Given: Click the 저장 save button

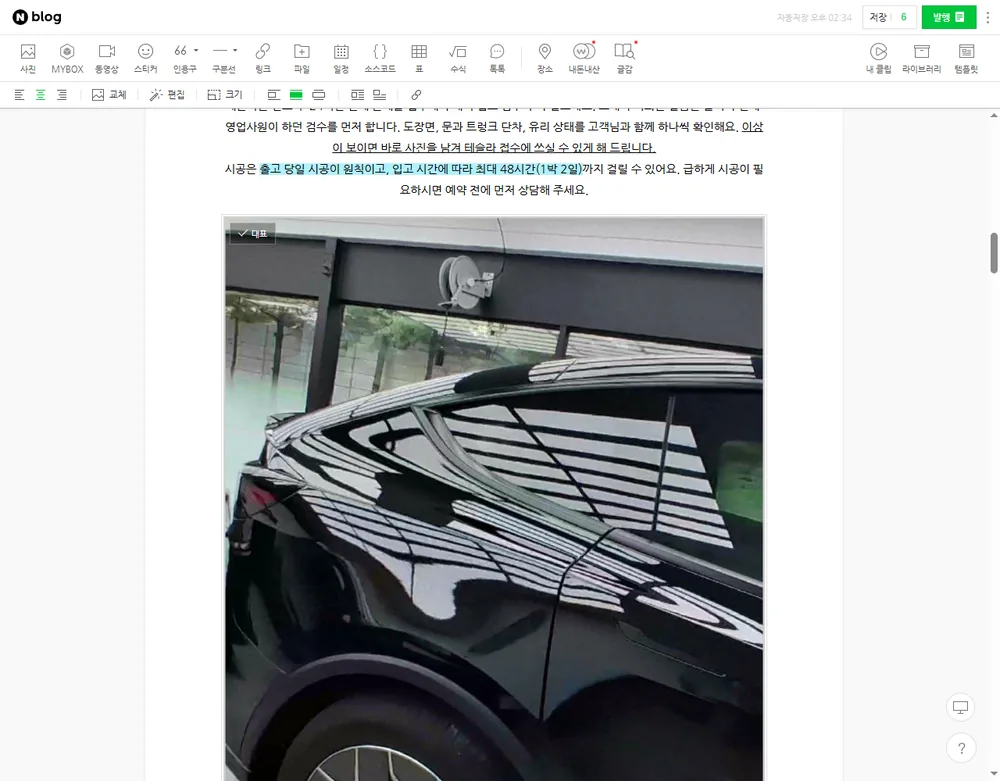Looking at the screenshot, I should tap(878, 17).
